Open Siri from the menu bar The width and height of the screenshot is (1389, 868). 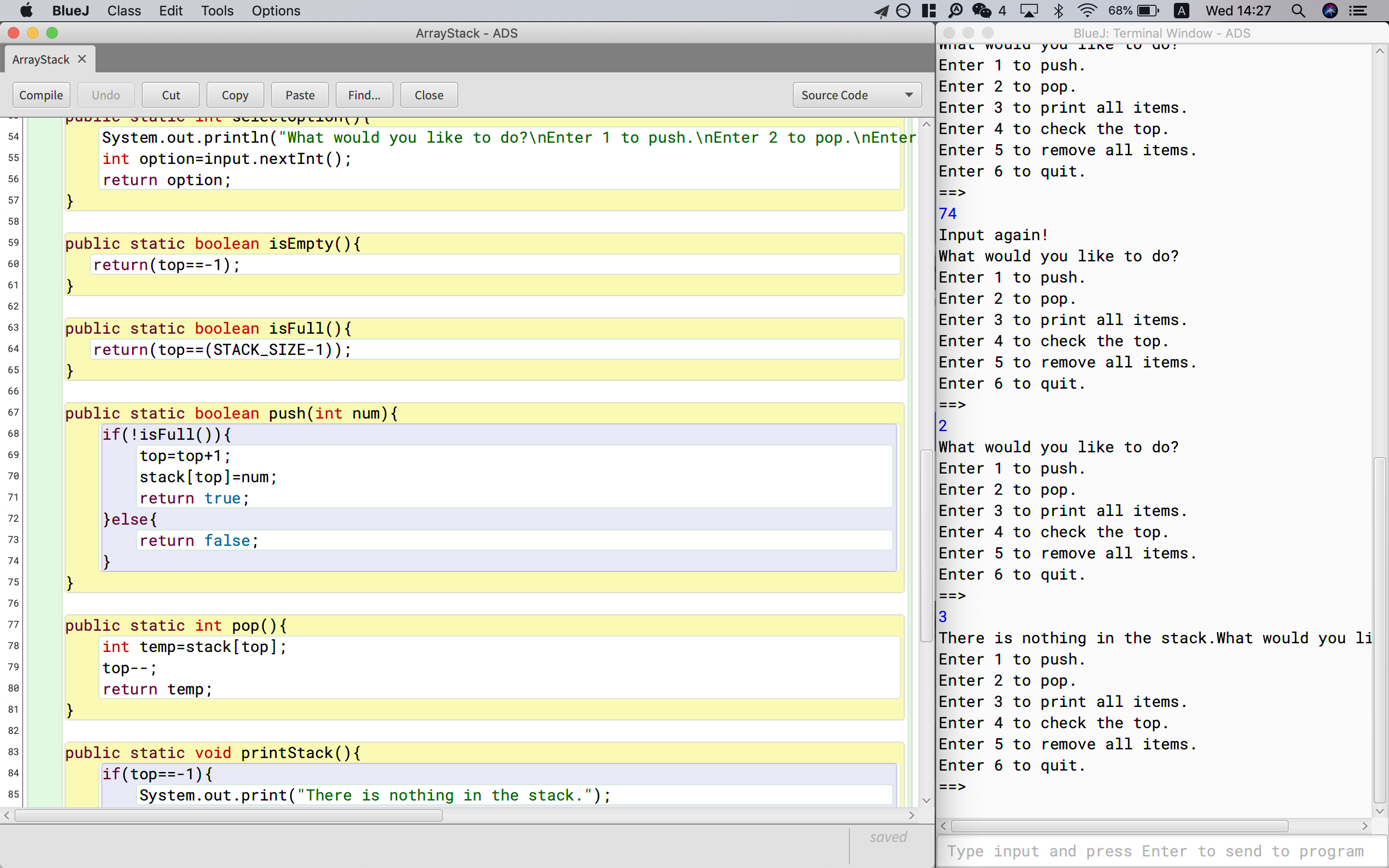[x=1330, y=11]
